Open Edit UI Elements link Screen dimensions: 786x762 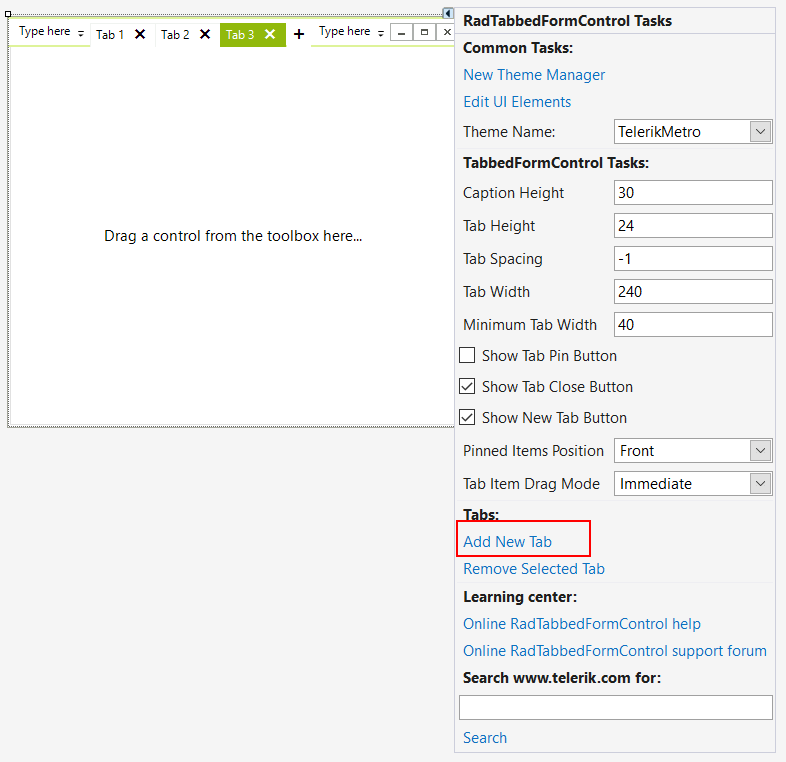(517, 102)
